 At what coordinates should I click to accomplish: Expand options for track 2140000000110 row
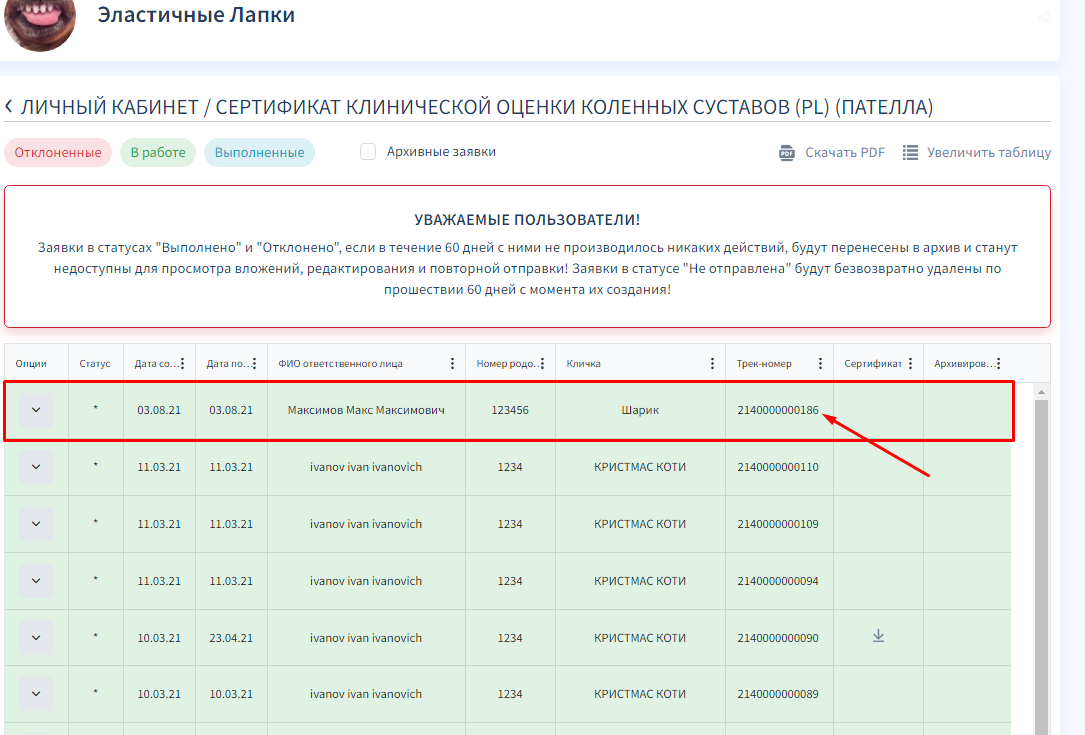point(36,467)
